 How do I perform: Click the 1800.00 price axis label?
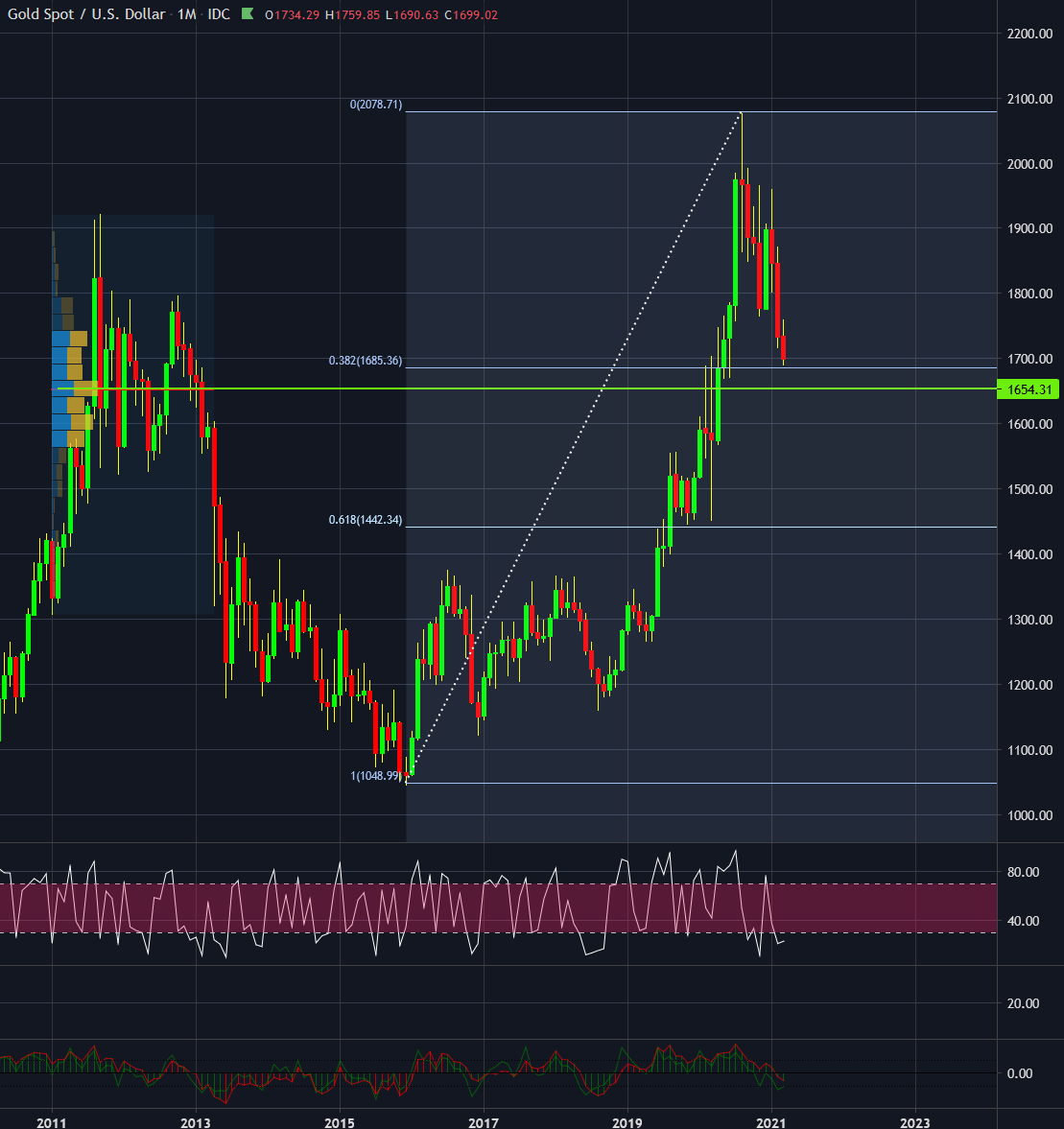(1029, 294)
